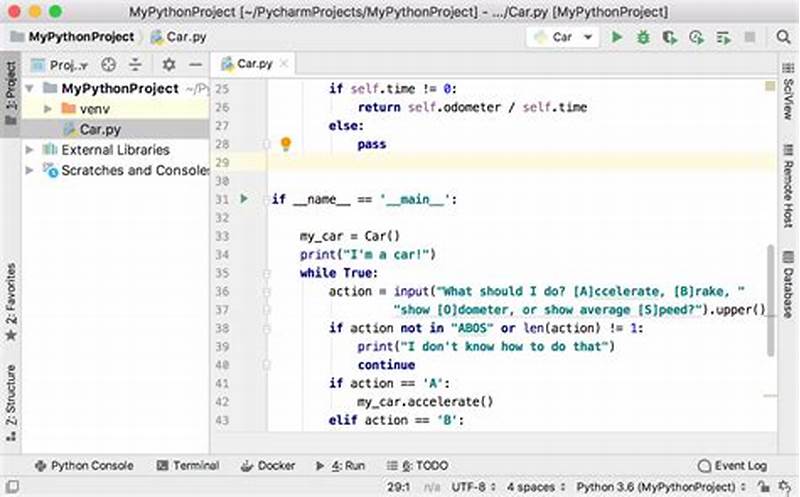Viewport: 800px width, 497px height.
Task: Click the yellow lightbulb intention icon
Action: pos(286,144)
